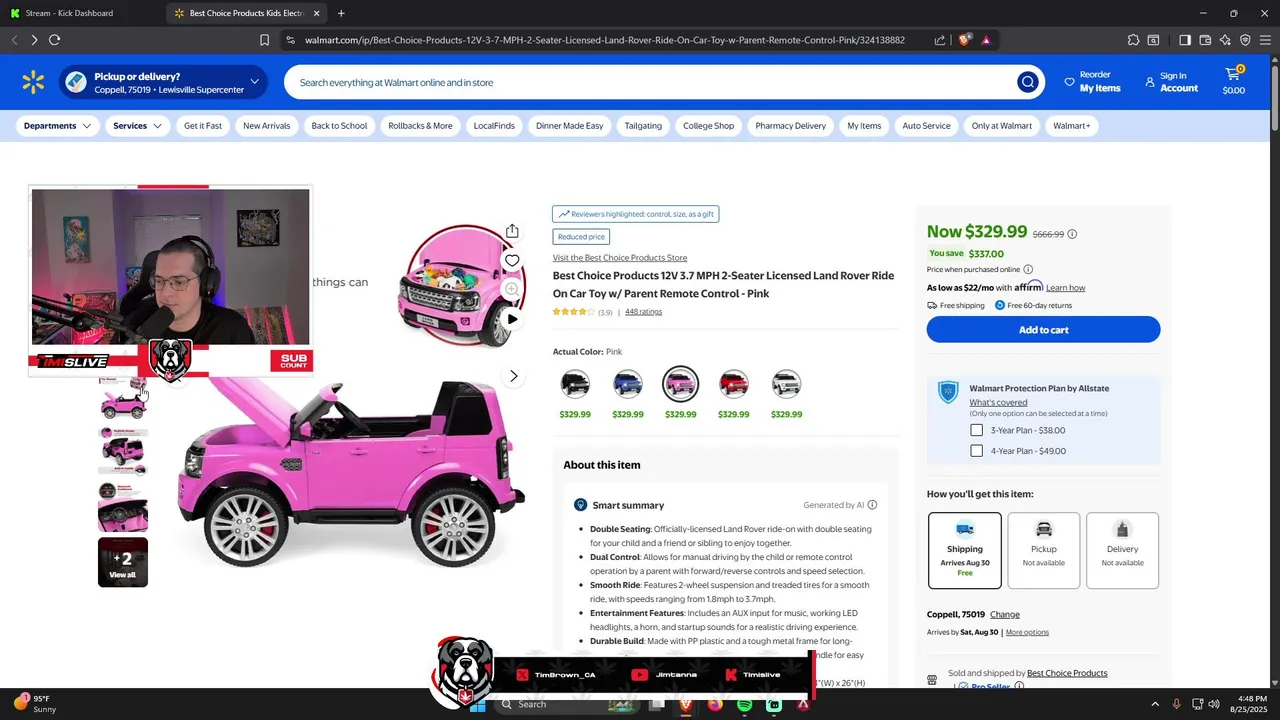
Task: Click Brave Shields lion icon in address bar
Action: [964, 40]
